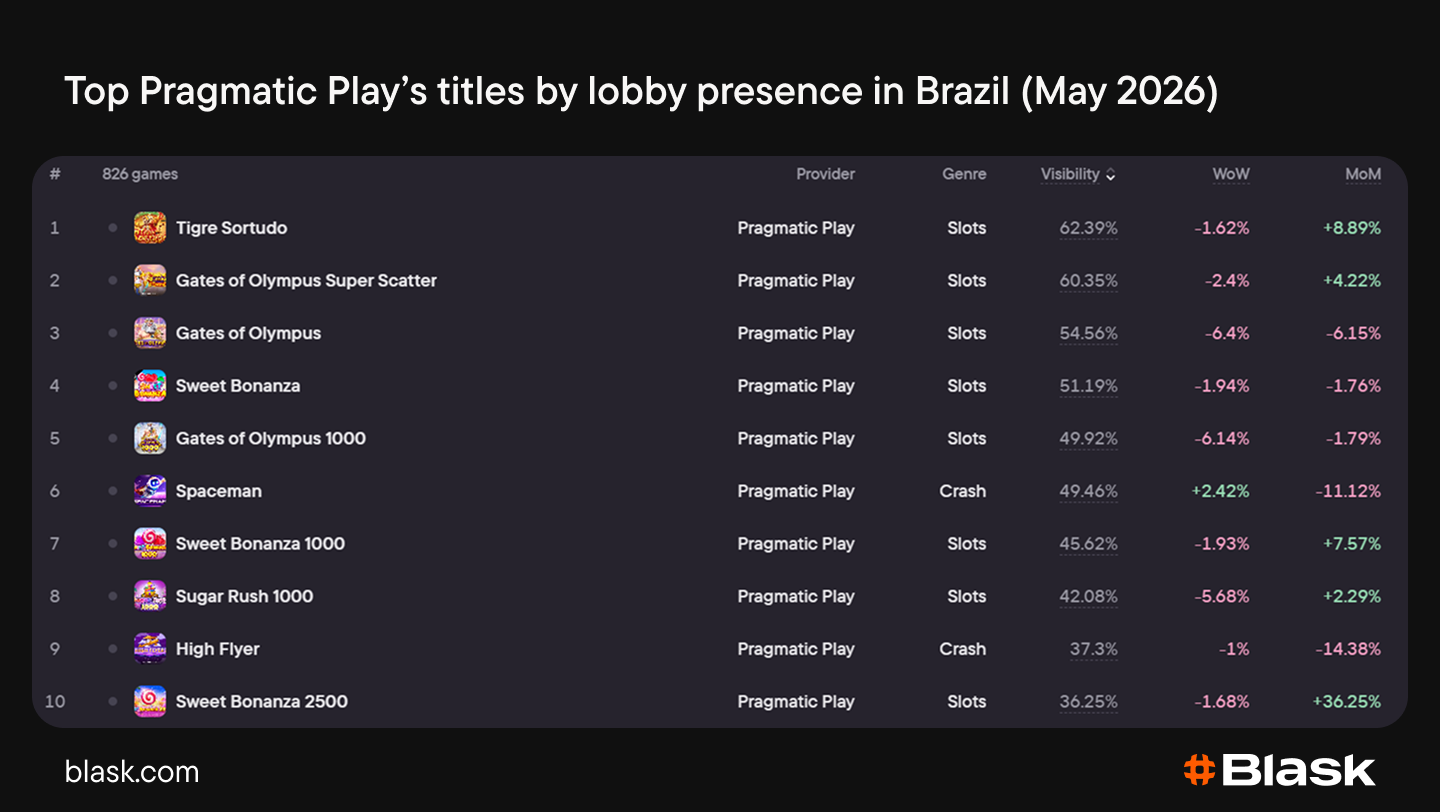Click the Sugar Rush 1000 icon
This screenshot has height=812, width=1440.
150,596
